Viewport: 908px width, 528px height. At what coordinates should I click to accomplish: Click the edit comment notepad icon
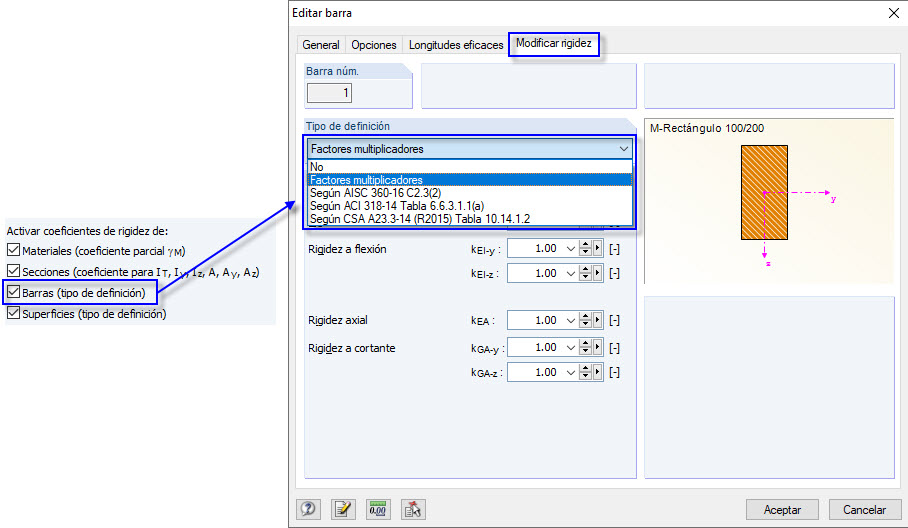(343, 509)
